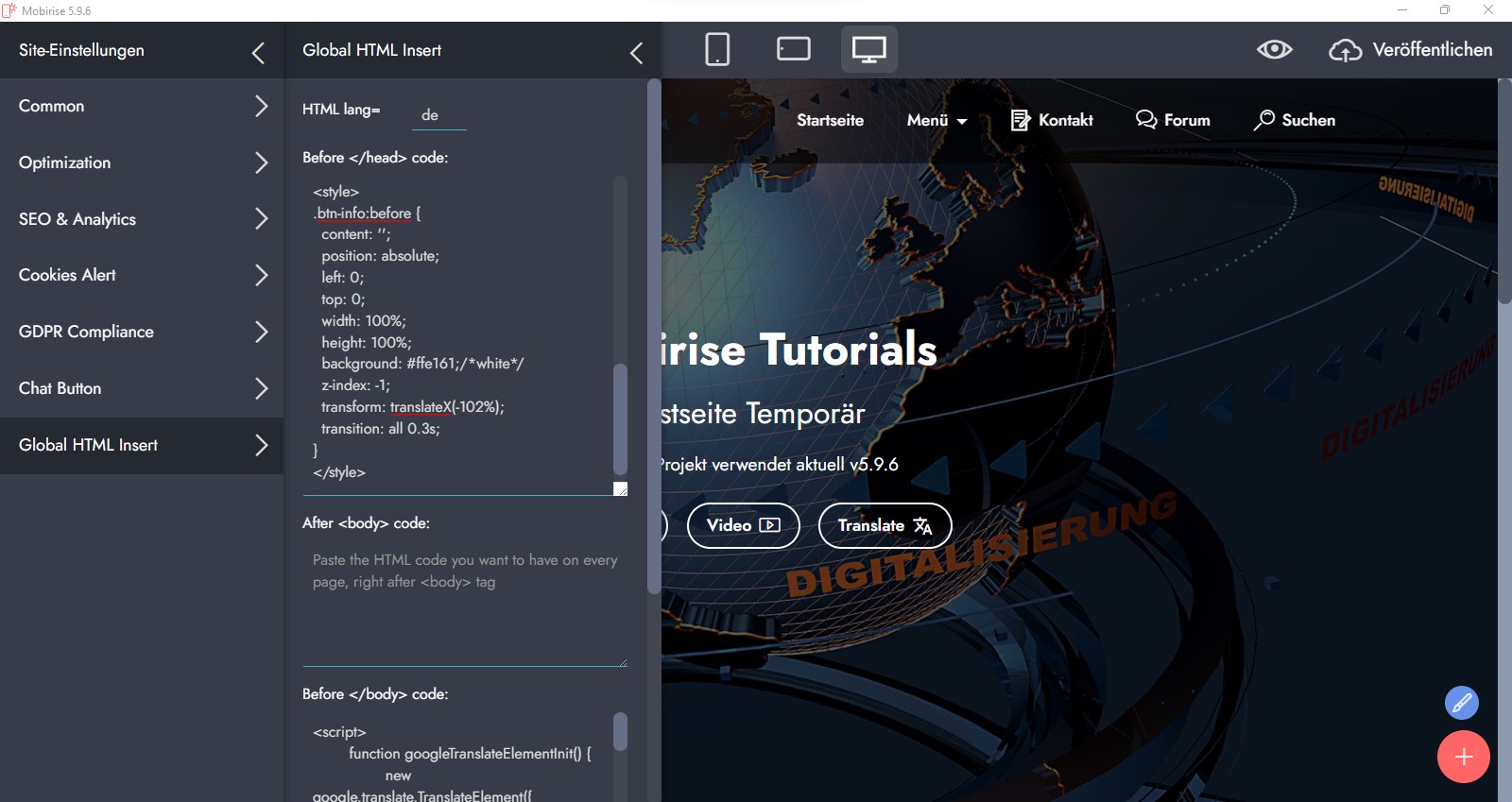Switch to tablet view mode
This screenshot has width=1512, height=802.
(x=793, y=49)
